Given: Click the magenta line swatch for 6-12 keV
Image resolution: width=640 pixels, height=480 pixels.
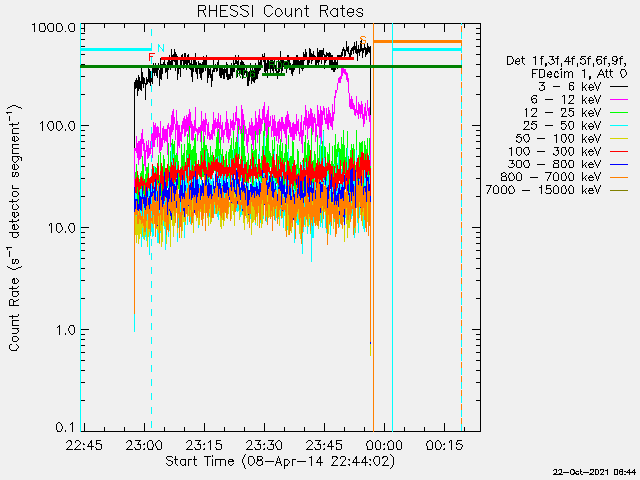Looking at the screenshot, I should coord(619,100).
